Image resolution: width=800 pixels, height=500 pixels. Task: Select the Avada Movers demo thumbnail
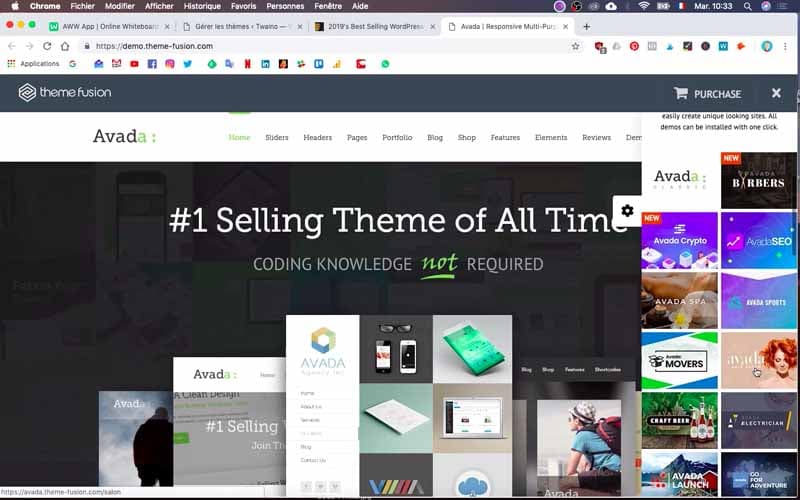[680, 361]
